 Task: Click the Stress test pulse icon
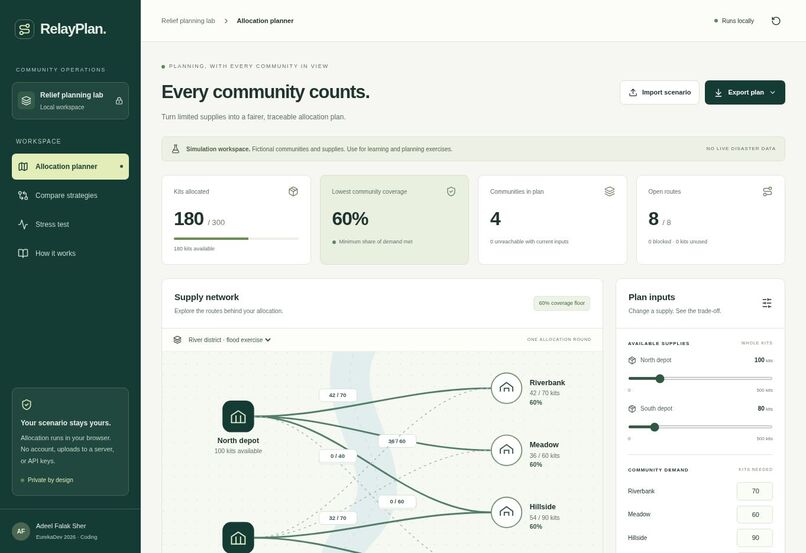[23, 224]
